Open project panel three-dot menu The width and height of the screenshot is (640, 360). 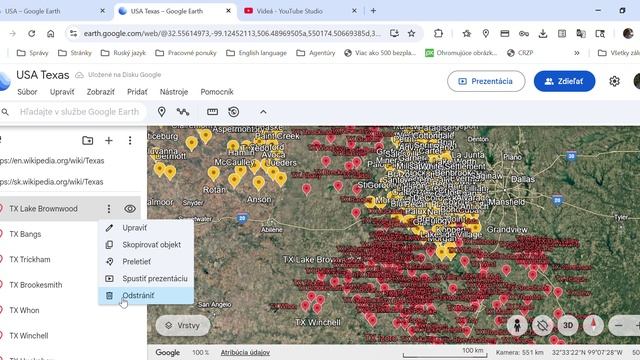130,140
